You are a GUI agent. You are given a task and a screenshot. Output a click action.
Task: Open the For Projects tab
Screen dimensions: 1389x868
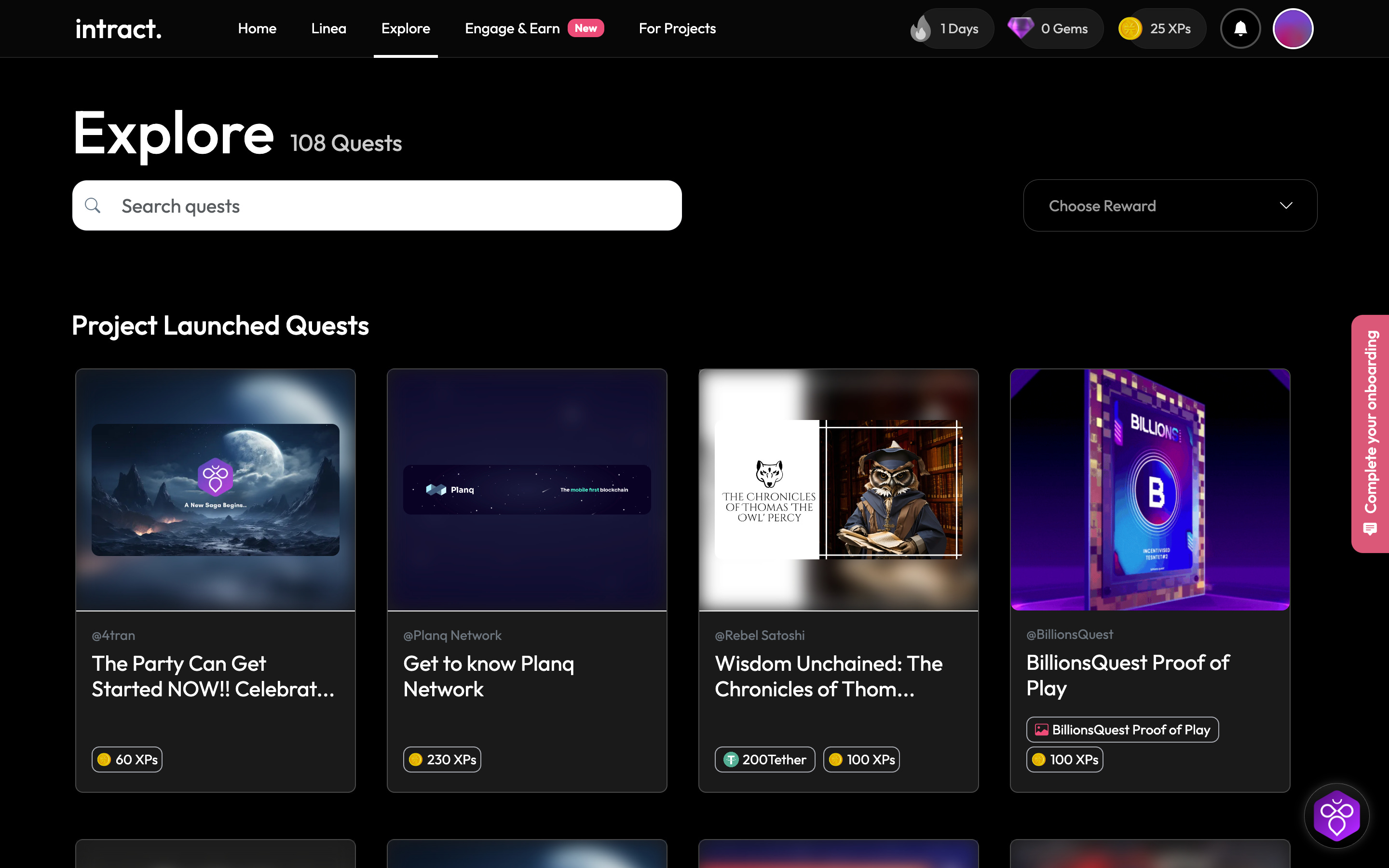point(677,29)
